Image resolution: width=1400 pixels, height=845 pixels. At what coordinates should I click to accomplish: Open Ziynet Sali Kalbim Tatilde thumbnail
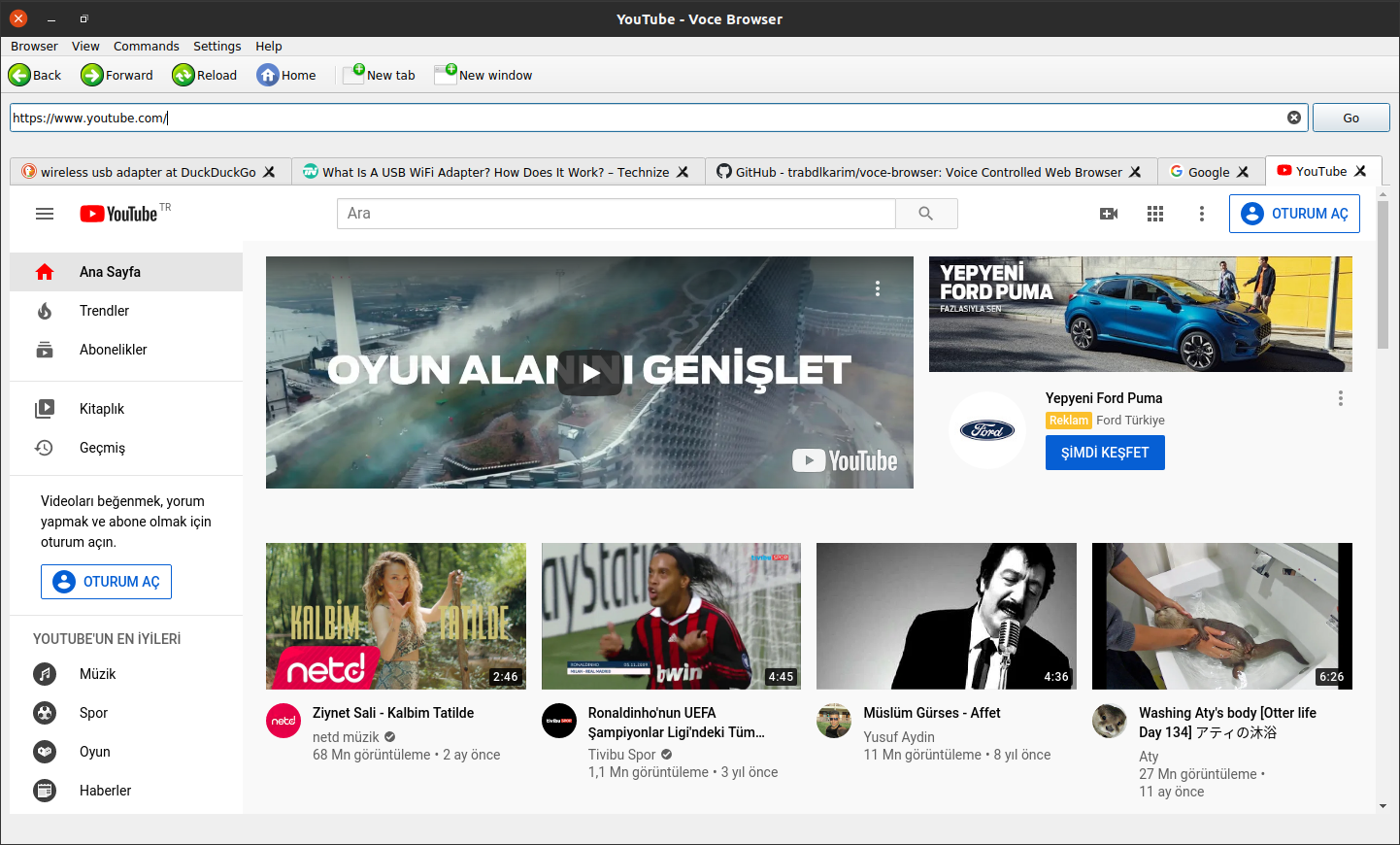click(396, 616)
